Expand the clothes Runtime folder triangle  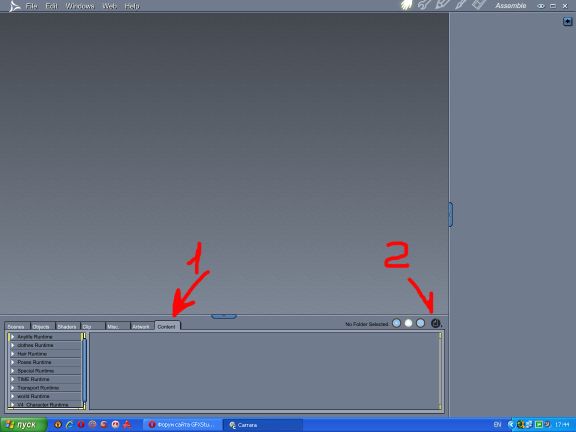(13, 345)
